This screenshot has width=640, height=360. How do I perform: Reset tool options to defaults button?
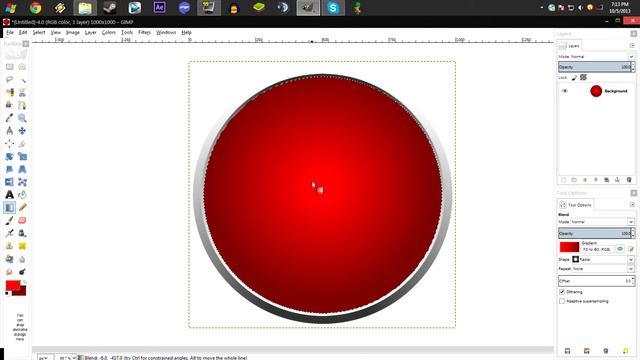click(625, 351)
